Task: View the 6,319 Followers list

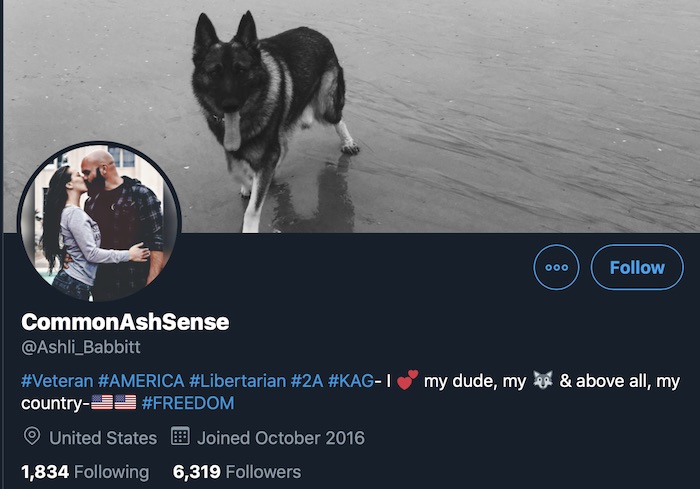Action: pos(237,472)
